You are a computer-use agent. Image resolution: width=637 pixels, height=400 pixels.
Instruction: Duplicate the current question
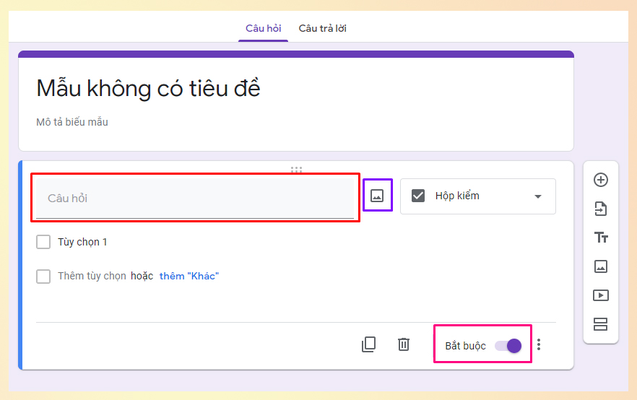[x=369, y=344]
